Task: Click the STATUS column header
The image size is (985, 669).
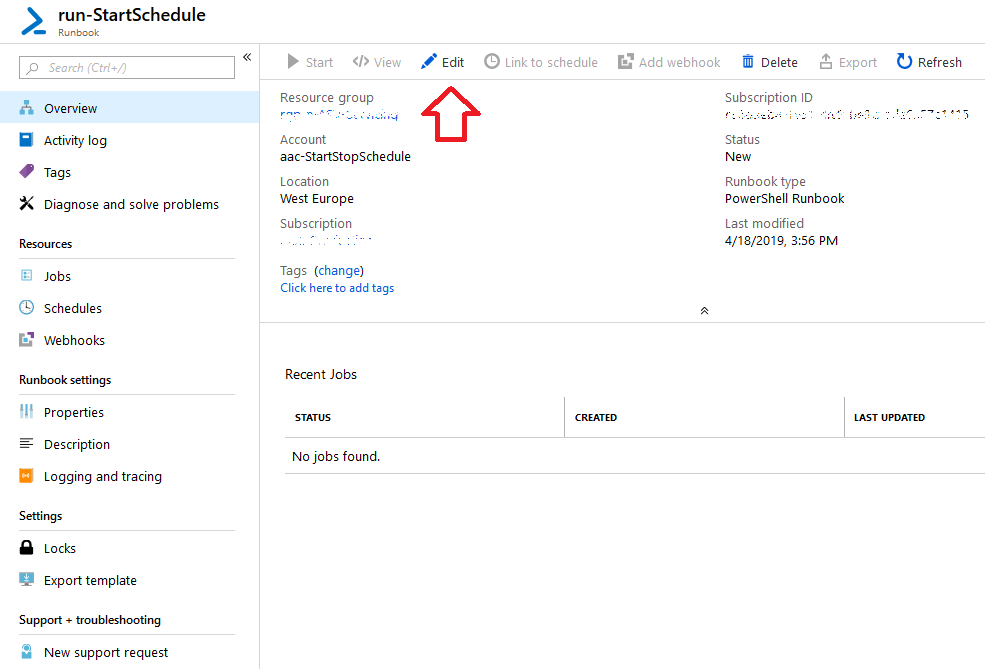Action: tap(313, 417)
